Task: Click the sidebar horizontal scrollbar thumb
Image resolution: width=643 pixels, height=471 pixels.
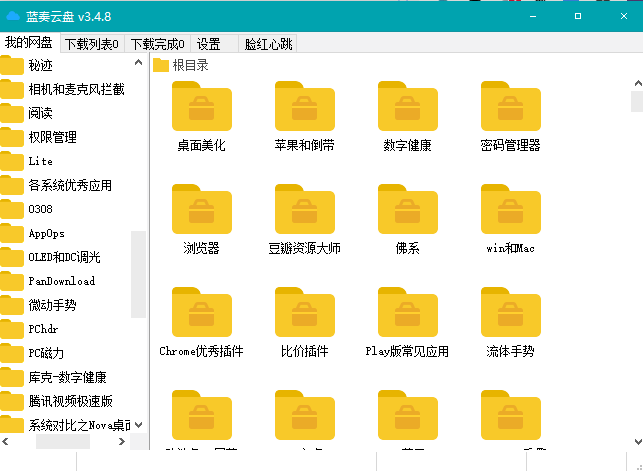Action: tap(63, 441)
